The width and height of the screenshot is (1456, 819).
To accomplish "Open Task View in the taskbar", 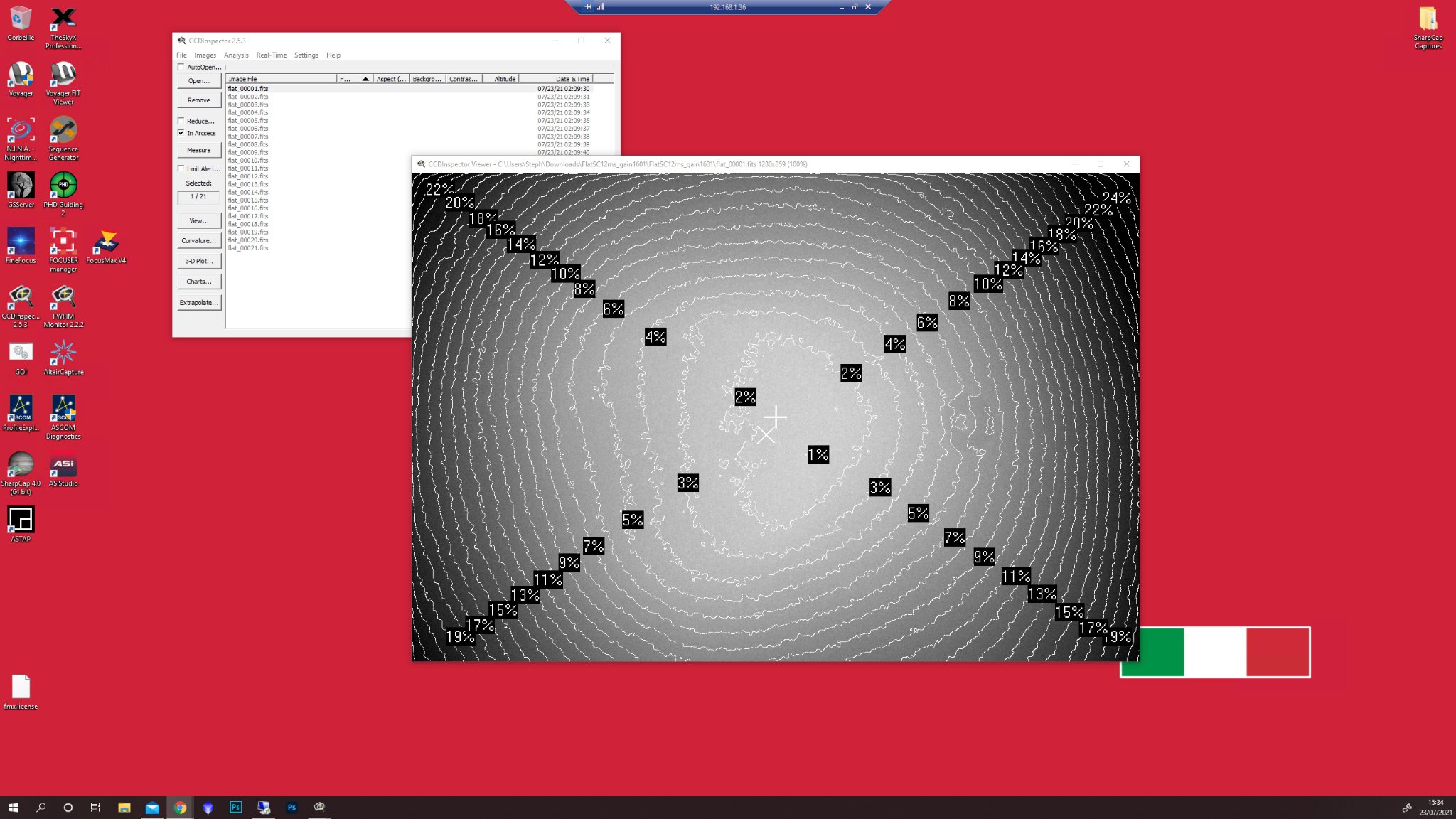I will 95,808.
